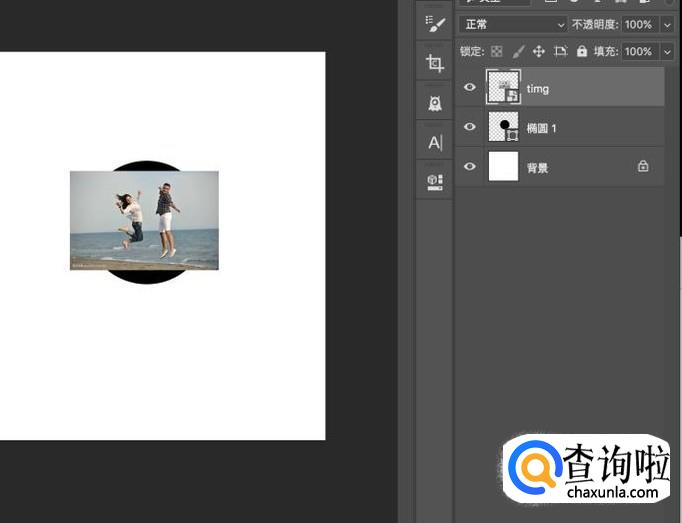The image size is (682, 523).
Task: Click the white 背景 layer thumbnail
Action: [503, 167]
